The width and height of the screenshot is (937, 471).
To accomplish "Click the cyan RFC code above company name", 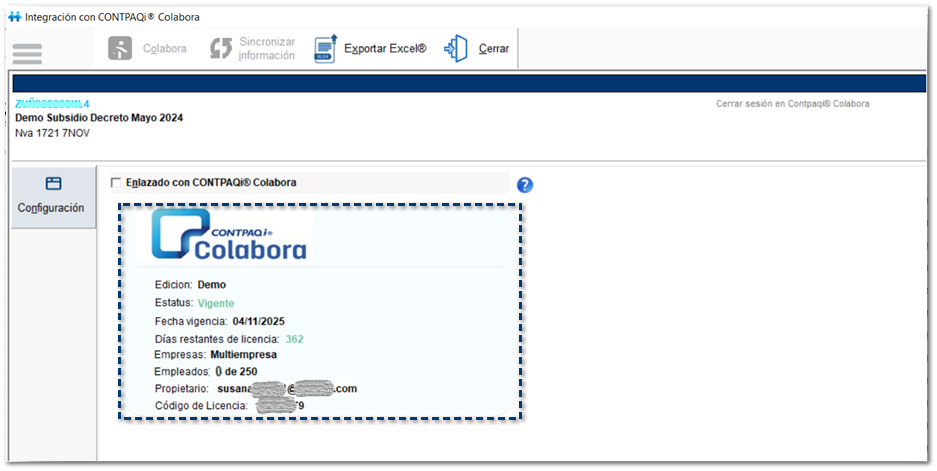I will tap(52, 104).
